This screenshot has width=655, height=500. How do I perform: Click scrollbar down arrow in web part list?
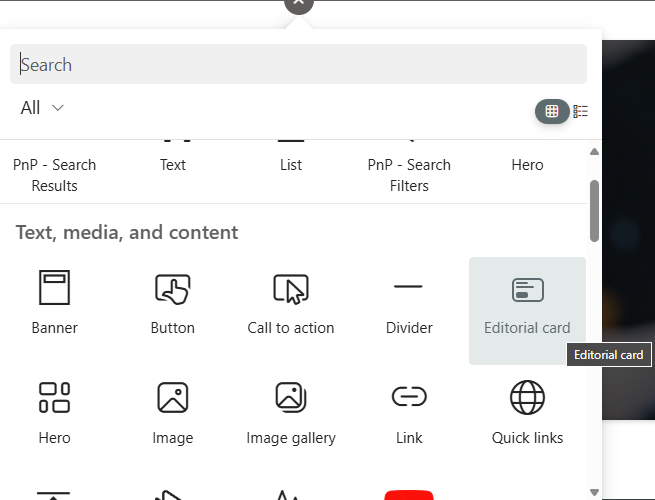pyautogui.click(x=594, y=492)
